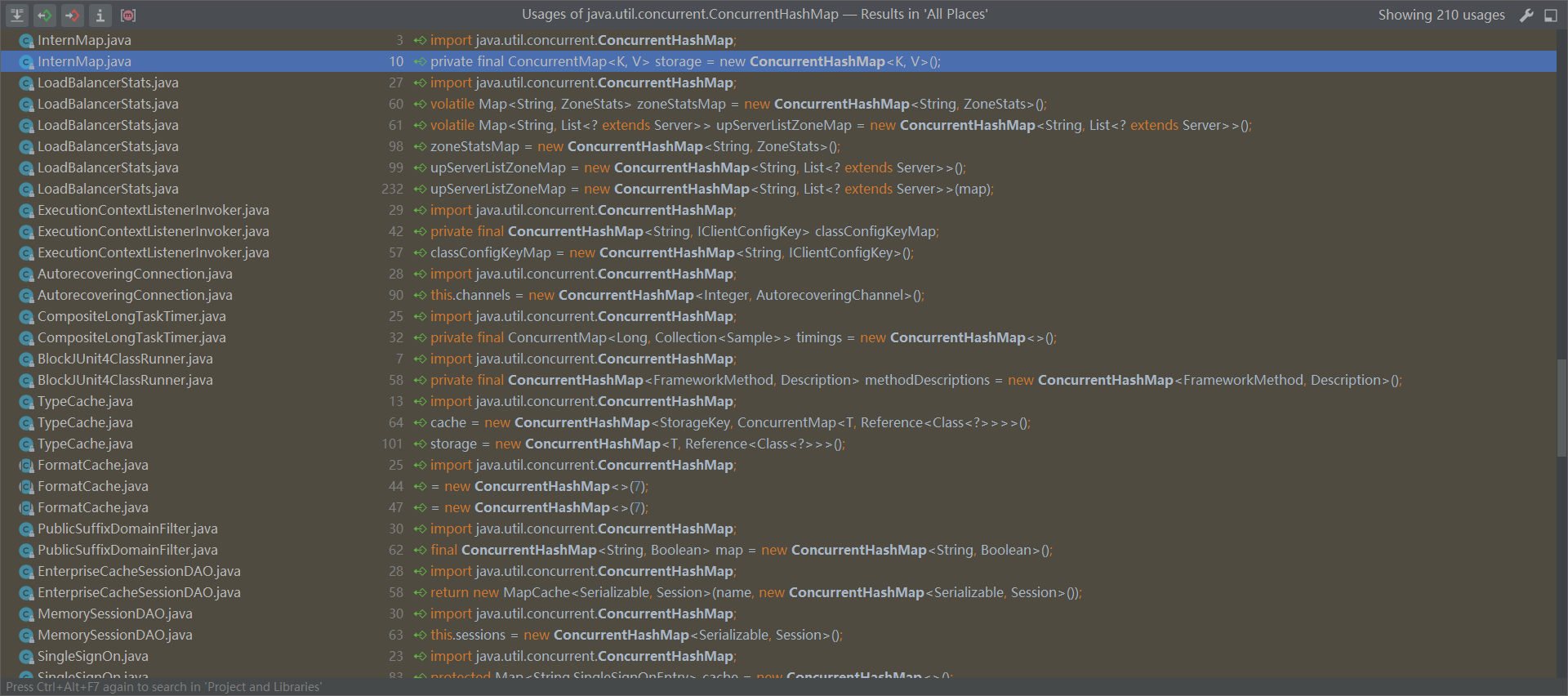
Task: Select AutorecoveringConnection.java line 28 import
Action: (x=778, y=274)
